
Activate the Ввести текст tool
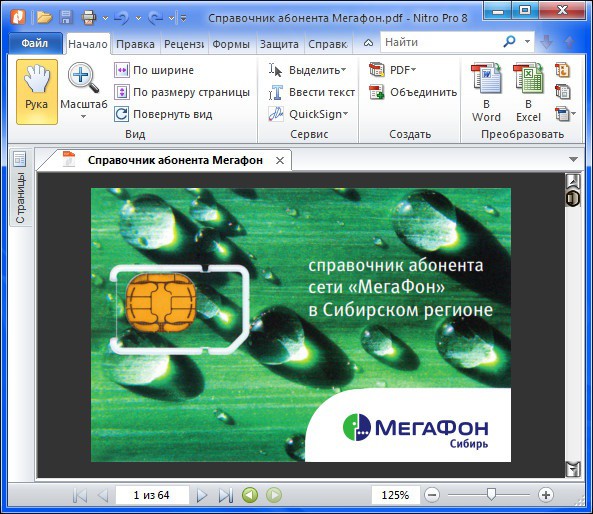point(311,92)
